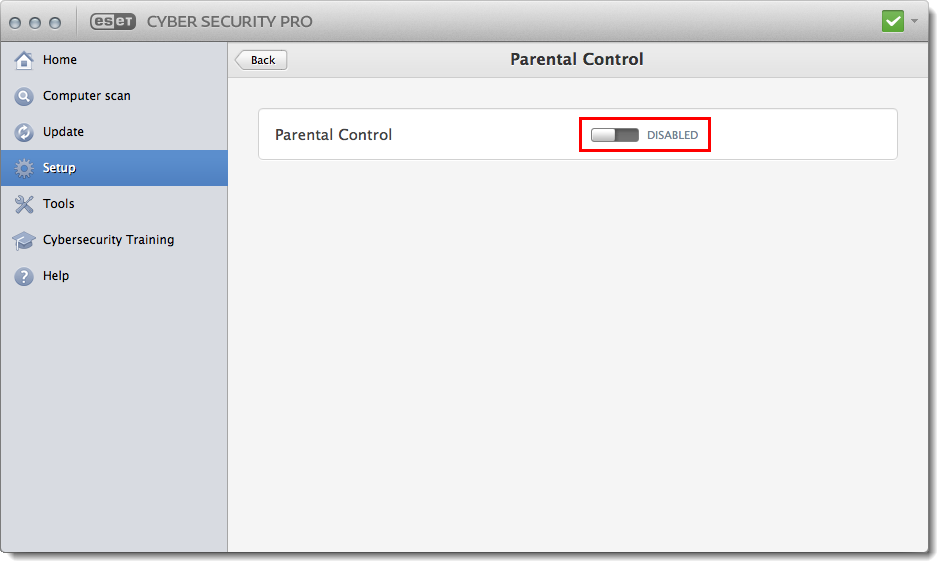
Task: Go back using the Back button
Action: coord(262,60)
